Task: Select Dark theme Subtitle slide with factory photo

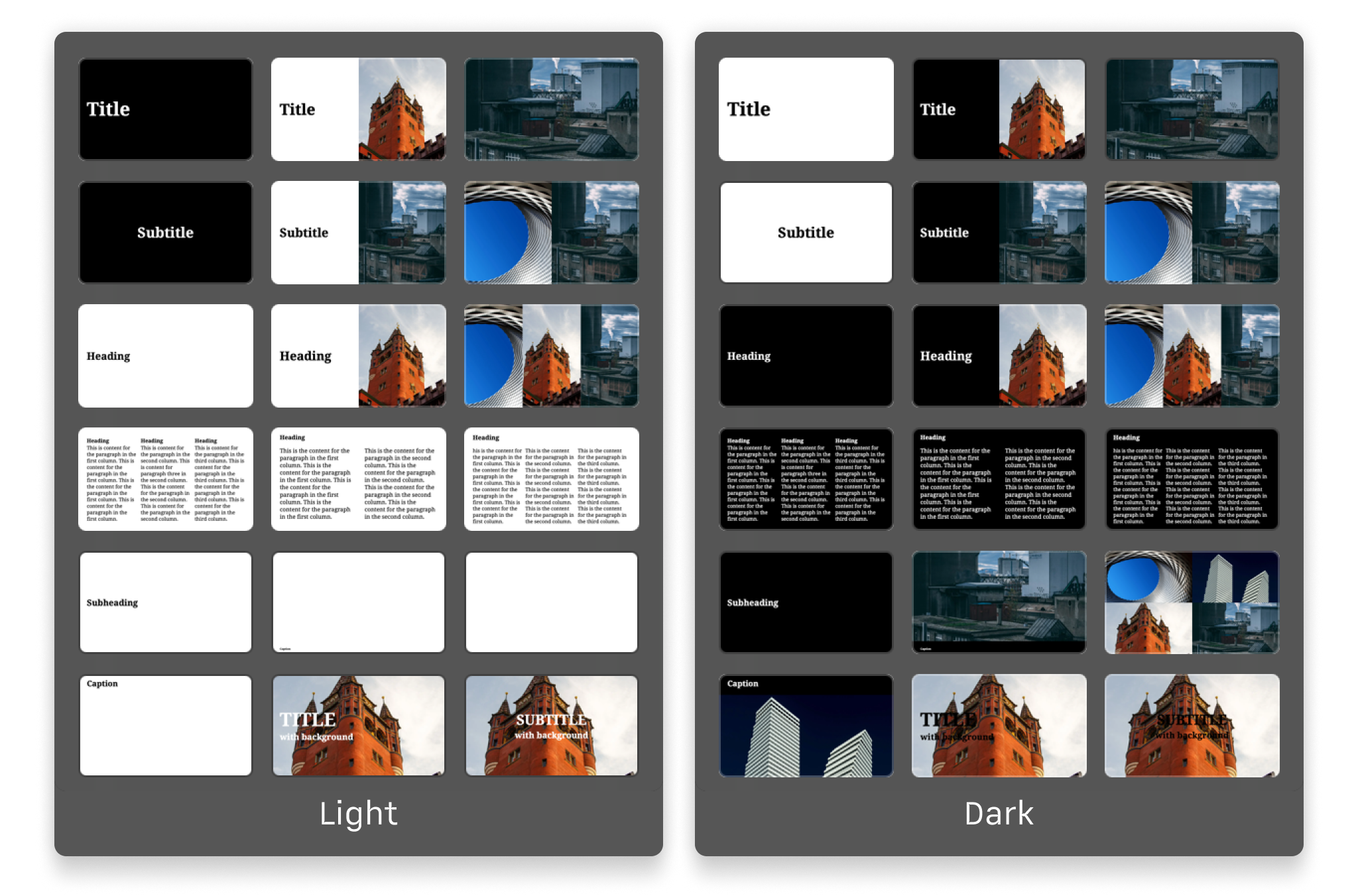Action: point(999,233)
